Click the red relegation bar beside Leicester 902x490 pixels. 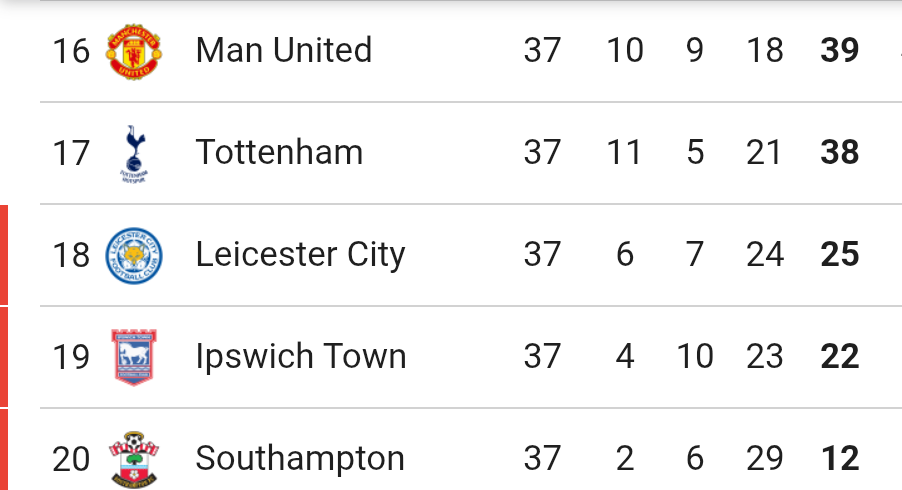(3, 255)
